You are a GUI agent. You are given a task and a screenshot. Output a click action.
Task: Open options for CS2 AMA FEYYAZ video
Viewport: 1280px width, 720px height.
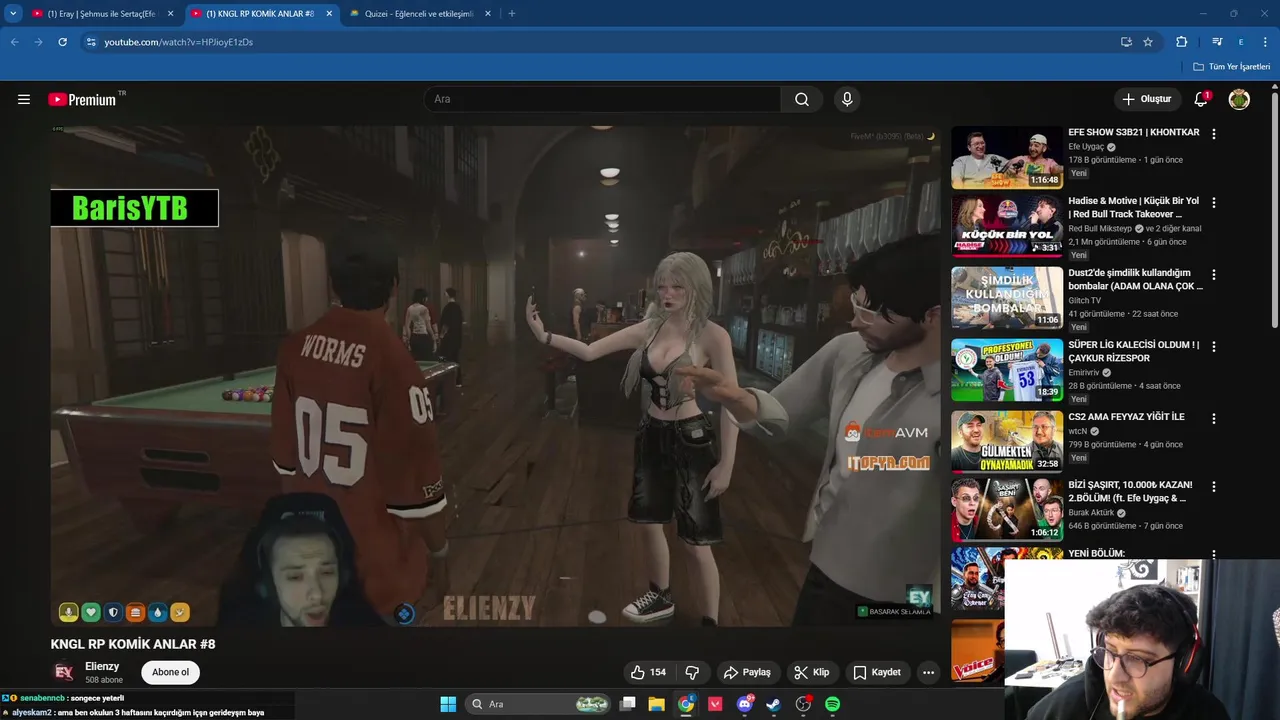[1214, 418]
